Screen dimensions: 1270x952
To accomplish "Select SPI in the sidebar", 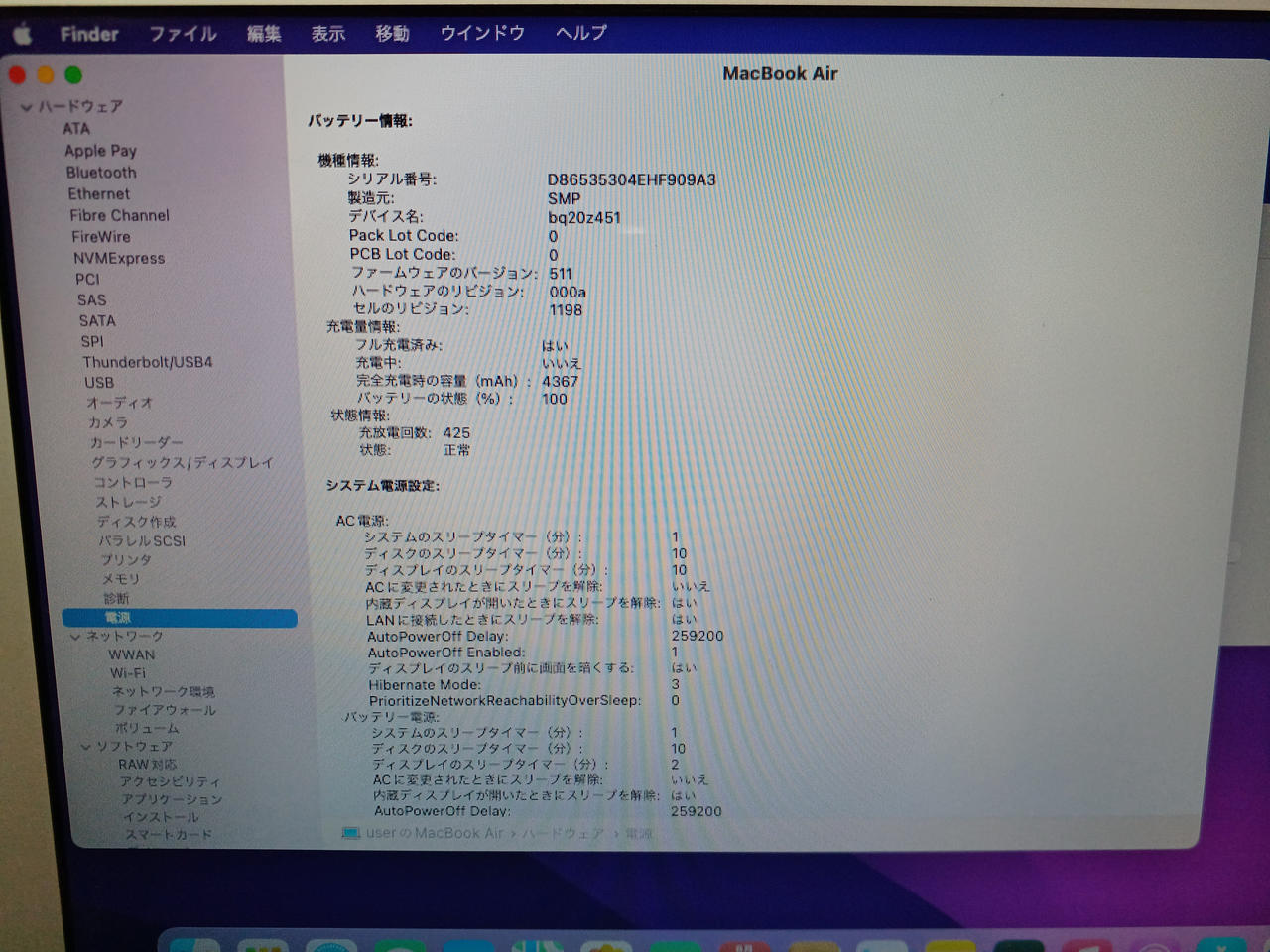I will [92, 341].
